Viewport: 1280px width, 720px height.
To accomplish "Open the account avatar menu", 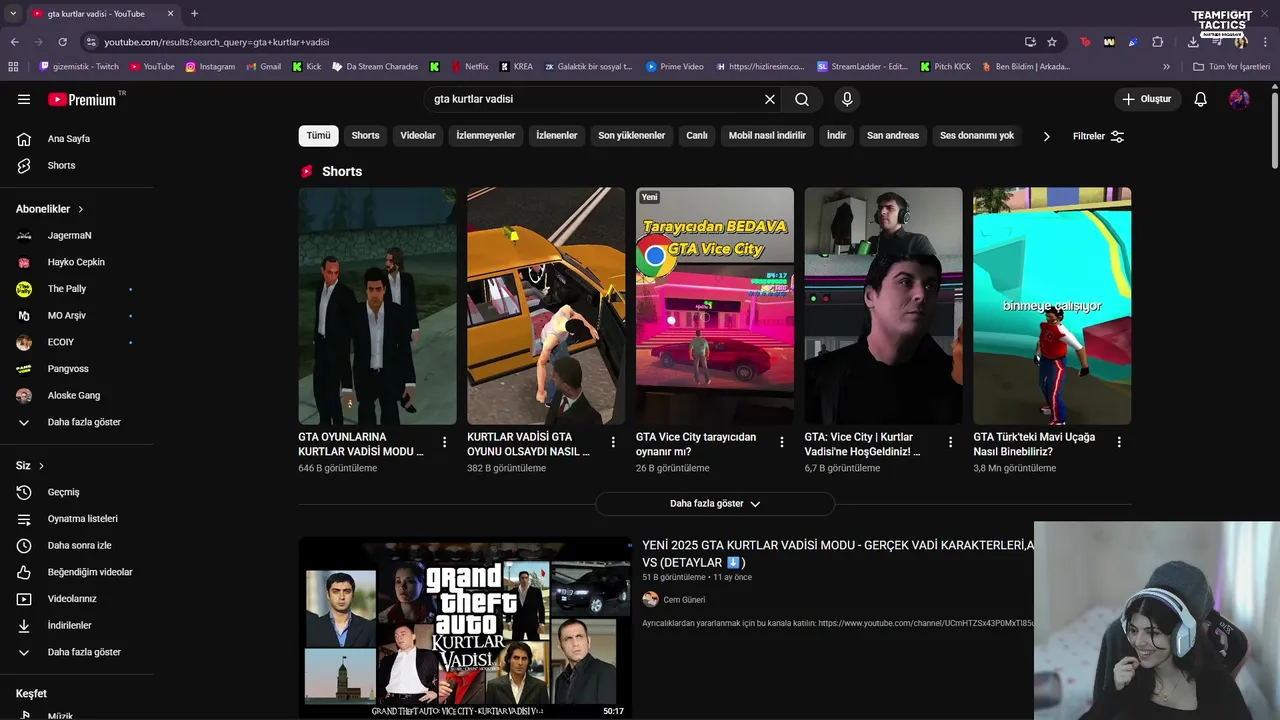I will click(x=1239, y=99).
